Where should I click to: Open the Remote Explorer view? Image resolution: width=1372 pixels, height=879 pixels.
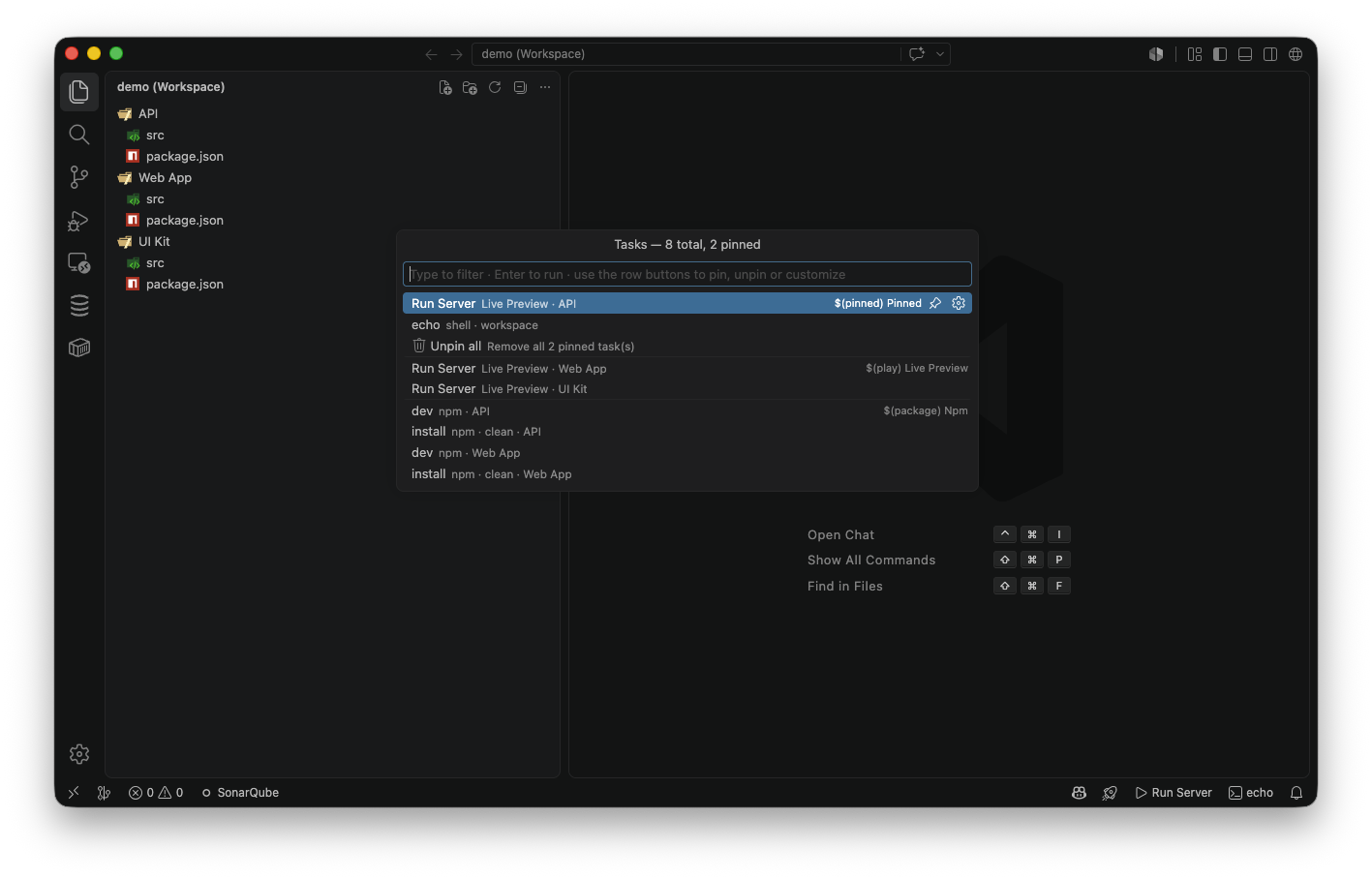click(x=79, y=263)
